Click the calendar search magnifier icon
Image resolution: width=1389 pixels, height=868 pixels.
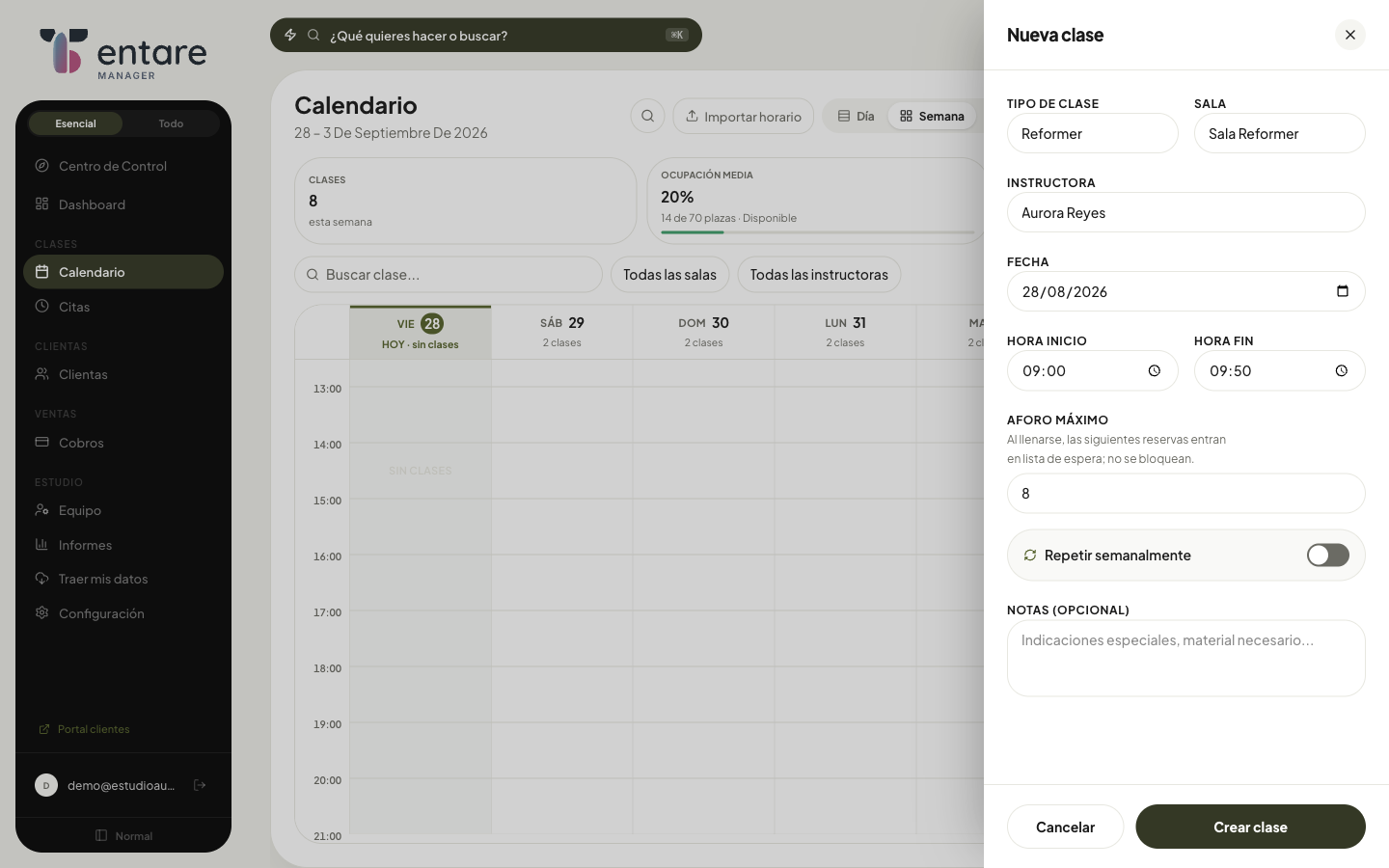(x=648, y=116)
